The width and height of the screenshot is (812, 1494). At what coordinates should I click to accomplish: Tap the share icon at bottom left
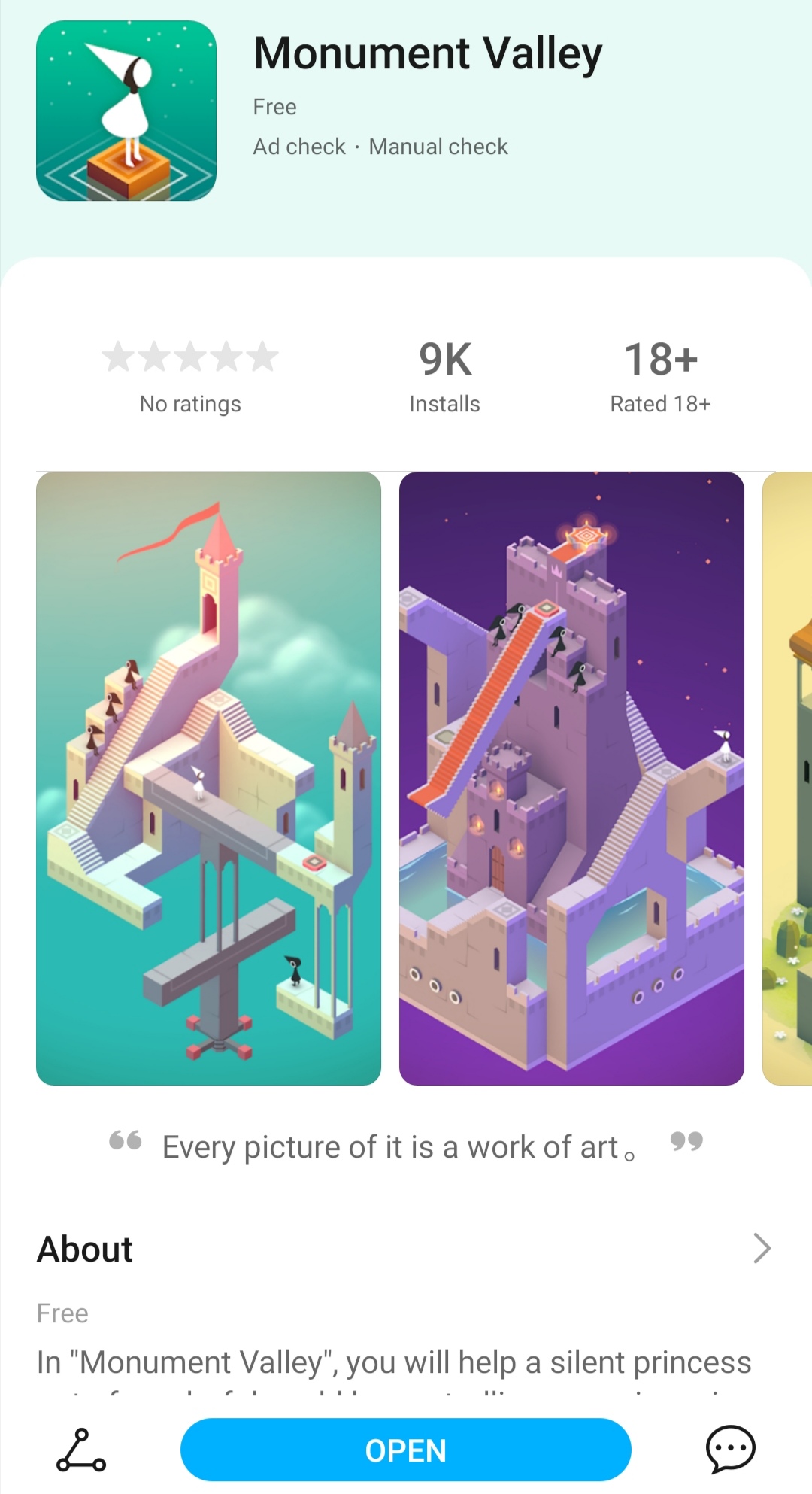(81, 1450)
